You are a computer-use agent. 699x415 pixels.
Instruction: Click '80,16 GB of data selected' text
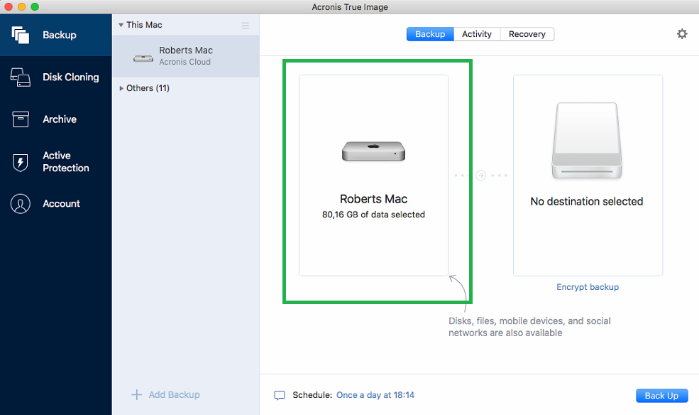click(x=374, y=214)
